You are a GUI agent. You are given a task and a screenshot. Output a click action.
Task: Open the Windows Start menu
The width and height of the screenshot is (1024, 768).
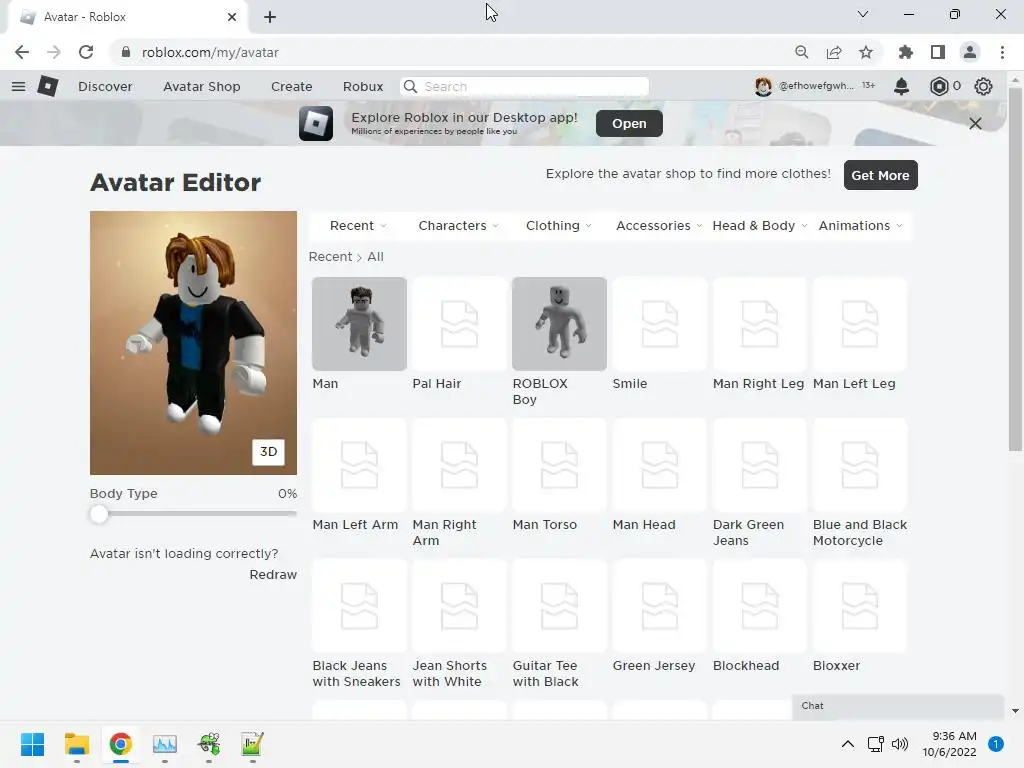pos(33,744)
